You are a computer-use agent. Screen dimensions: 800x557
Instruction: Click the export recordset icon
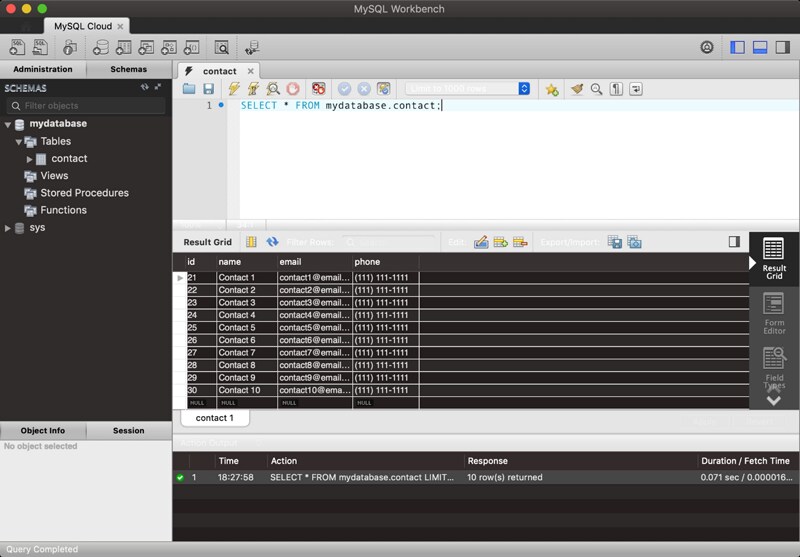coord(615,242)
